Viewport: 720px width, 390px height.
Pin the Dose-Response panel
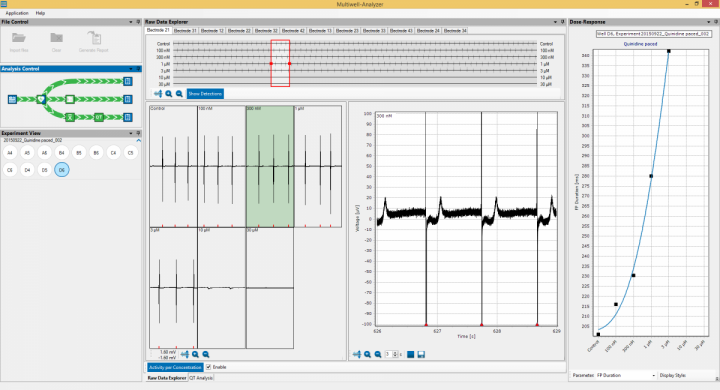coord(716,22)
